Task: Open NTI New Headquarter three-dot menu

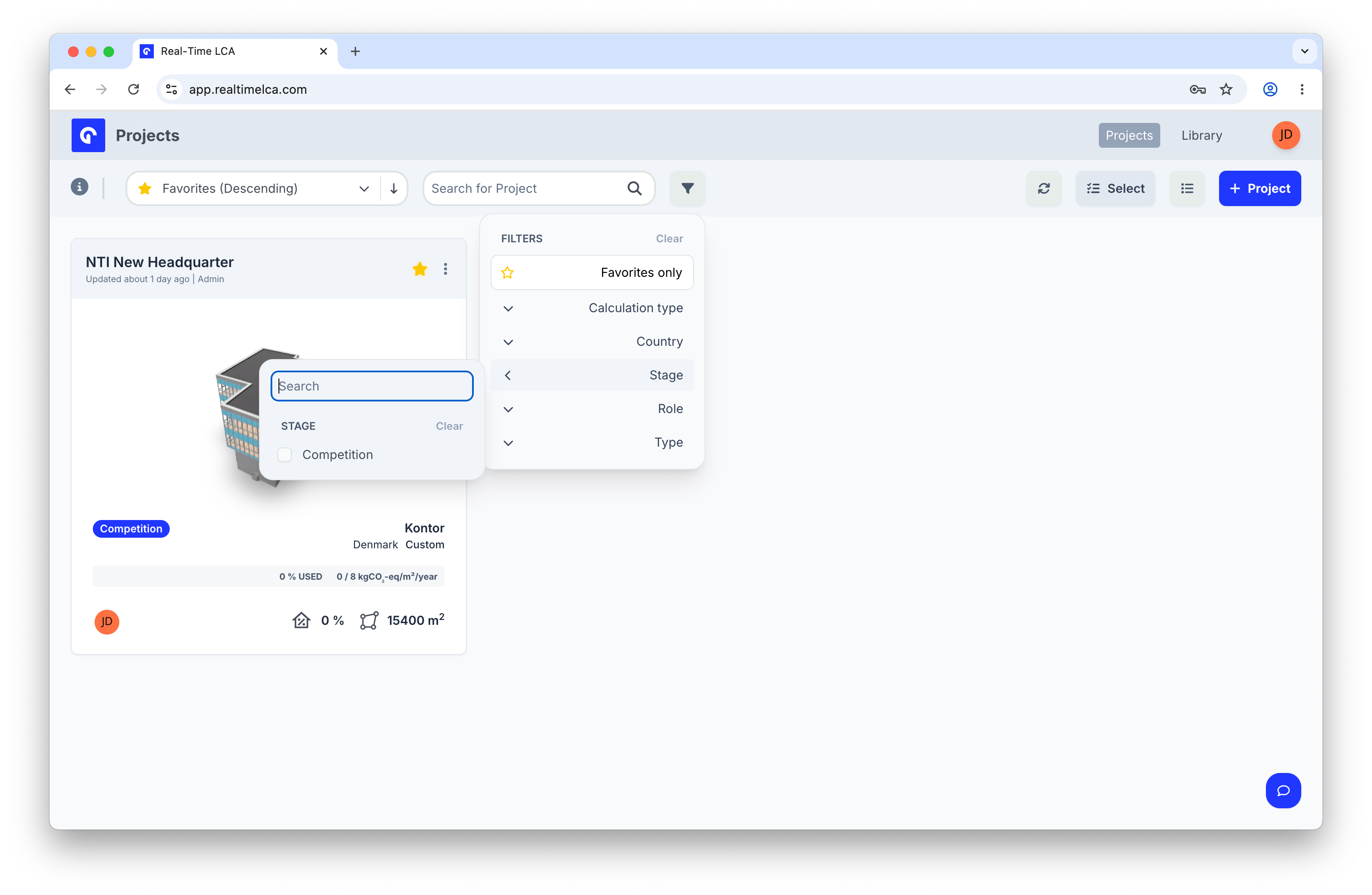Action: tap(446, 269)
